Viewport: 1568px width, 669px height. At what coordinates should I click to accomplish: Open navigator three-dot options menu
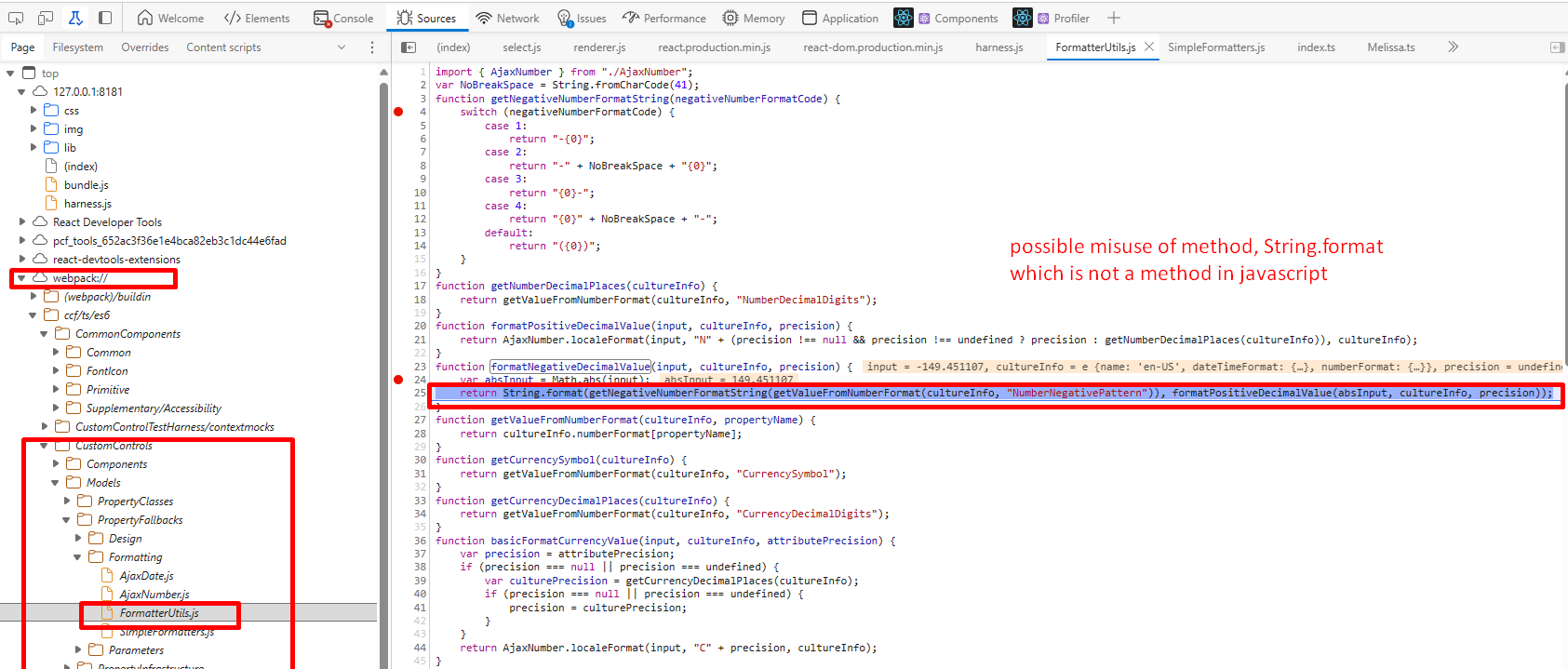click(x=372, y=47)
